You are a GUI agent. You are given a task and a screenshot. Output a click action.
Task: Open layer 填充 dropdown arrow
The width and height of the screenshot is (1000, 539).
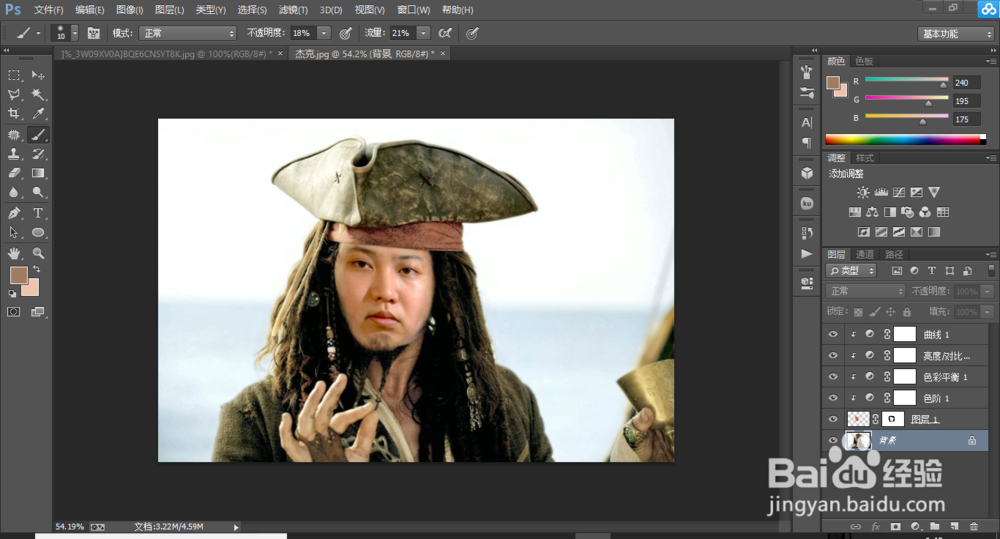(987, 312)
